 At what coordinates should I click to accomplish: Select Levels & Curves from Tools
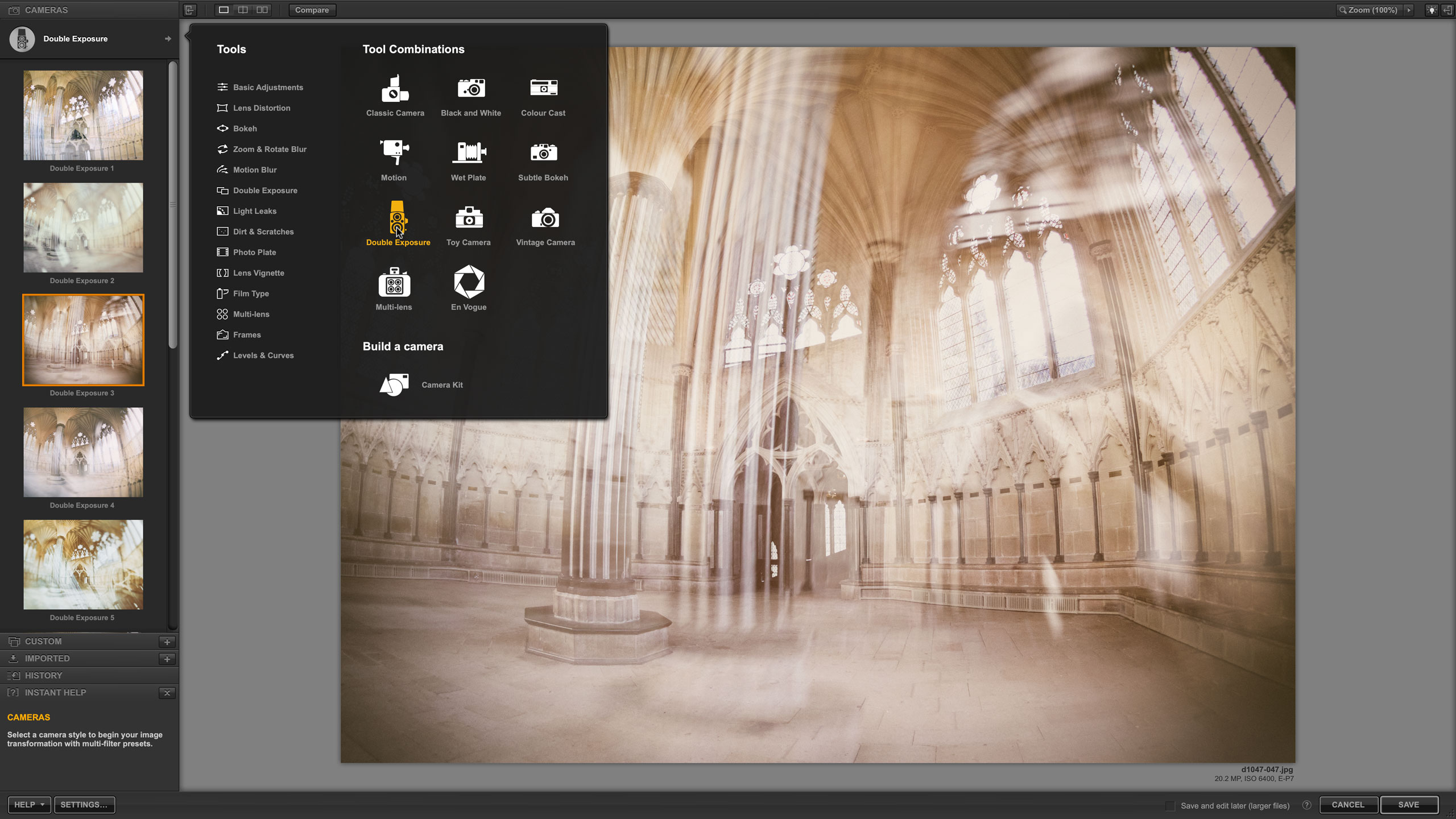pos(263,355)
